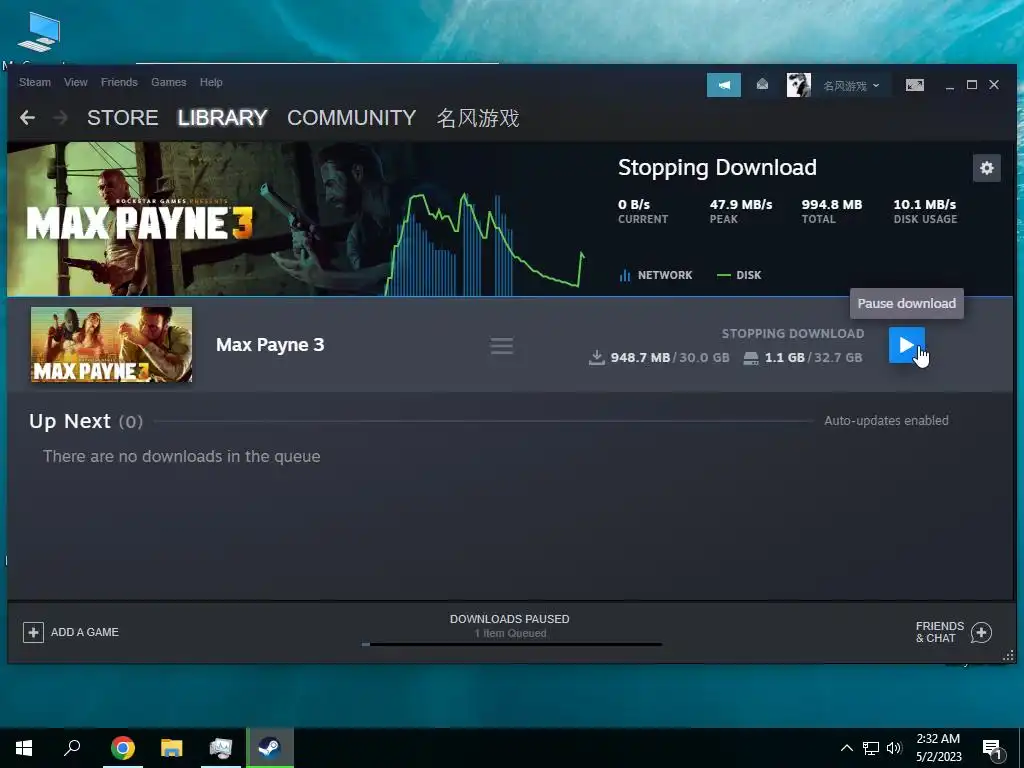Image resolution: width=1024 pixels, height=768 pixels.
Task: Click the Up Next heading
Action: click(69, 421)
